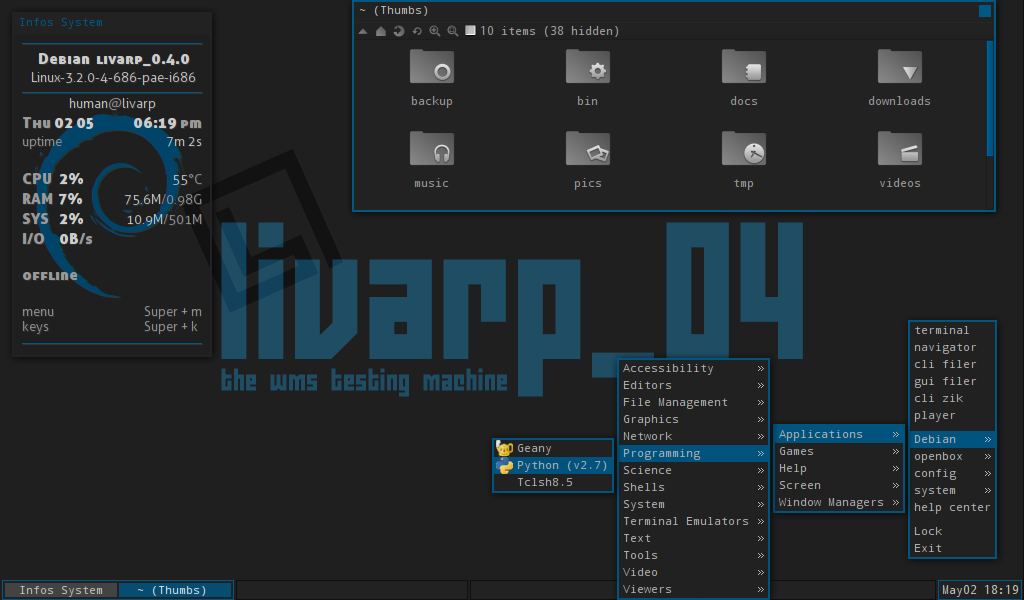Expand the Window Managers submenu
The image size is (1024, 600).
[x=839, y=502]
